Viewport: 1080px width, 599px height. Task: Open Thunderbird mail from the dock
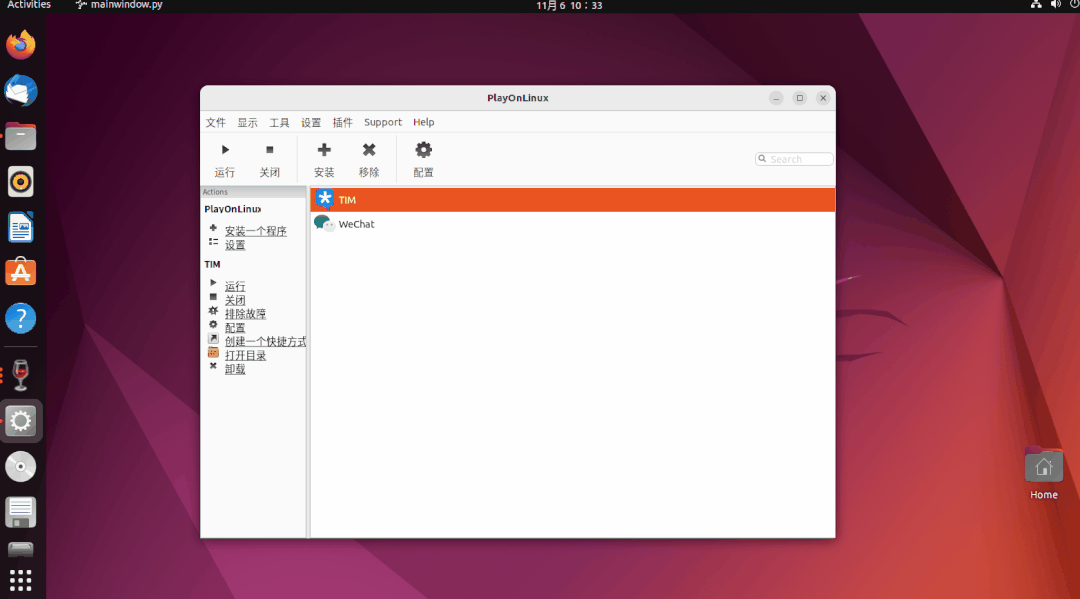(21, 90)
